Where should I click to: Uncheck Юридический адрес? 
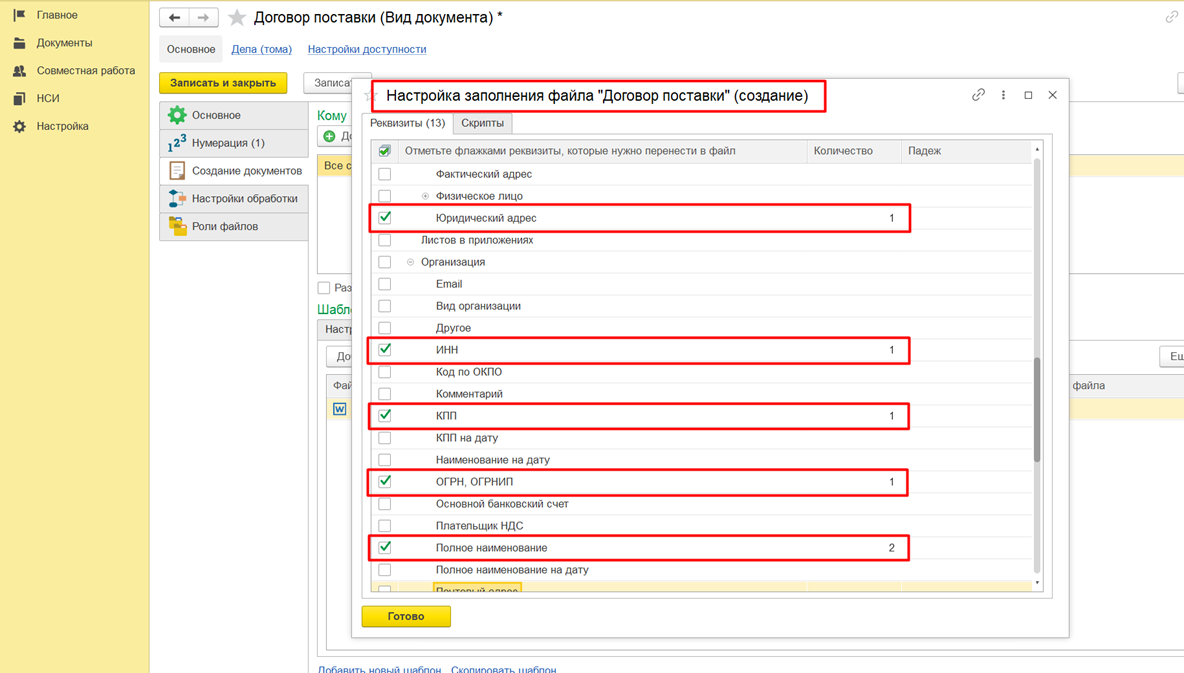tap(384, 218)
